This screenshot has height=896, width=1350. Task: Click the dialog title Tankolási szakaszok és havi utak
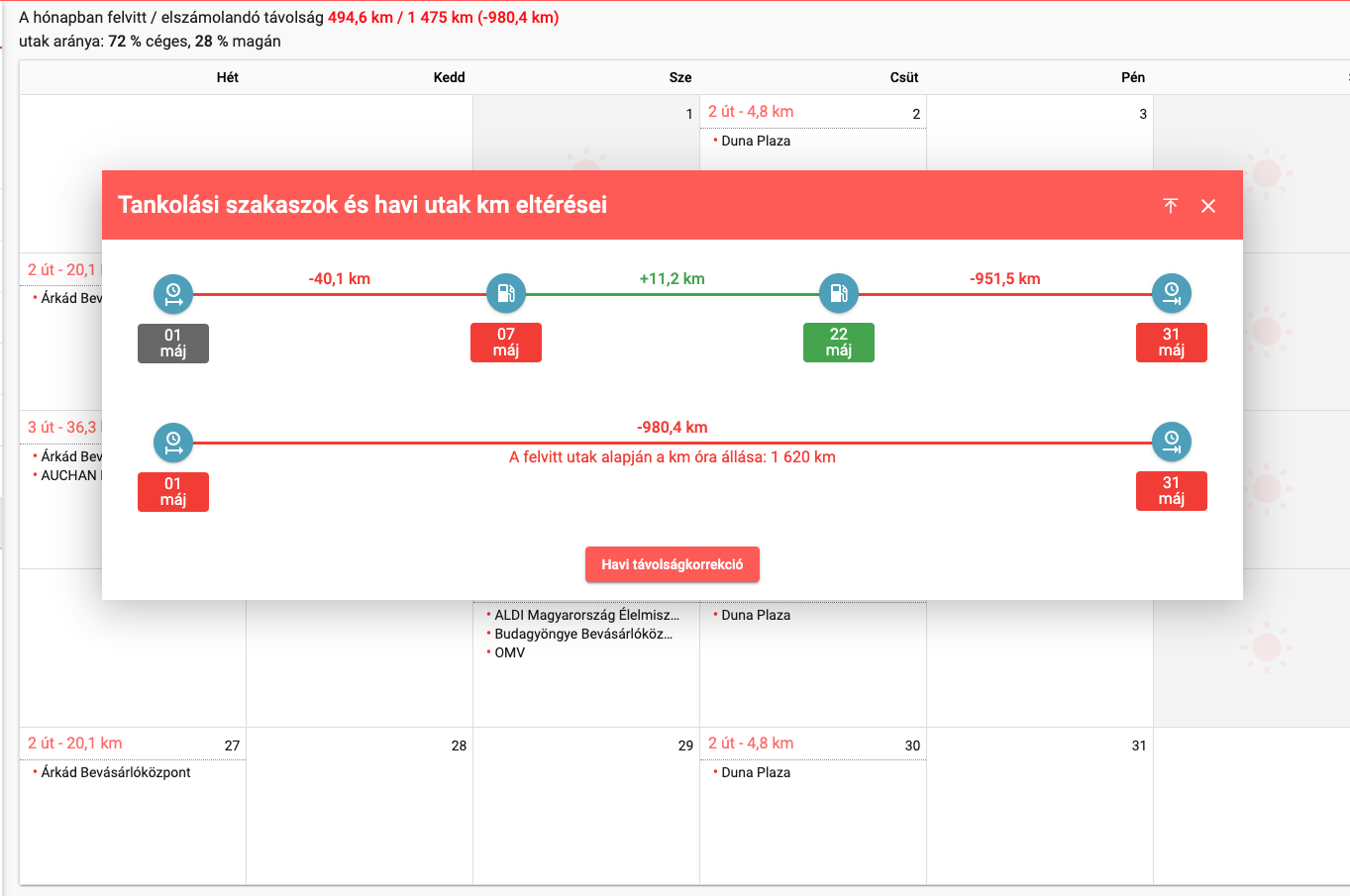tap(363, 205)
